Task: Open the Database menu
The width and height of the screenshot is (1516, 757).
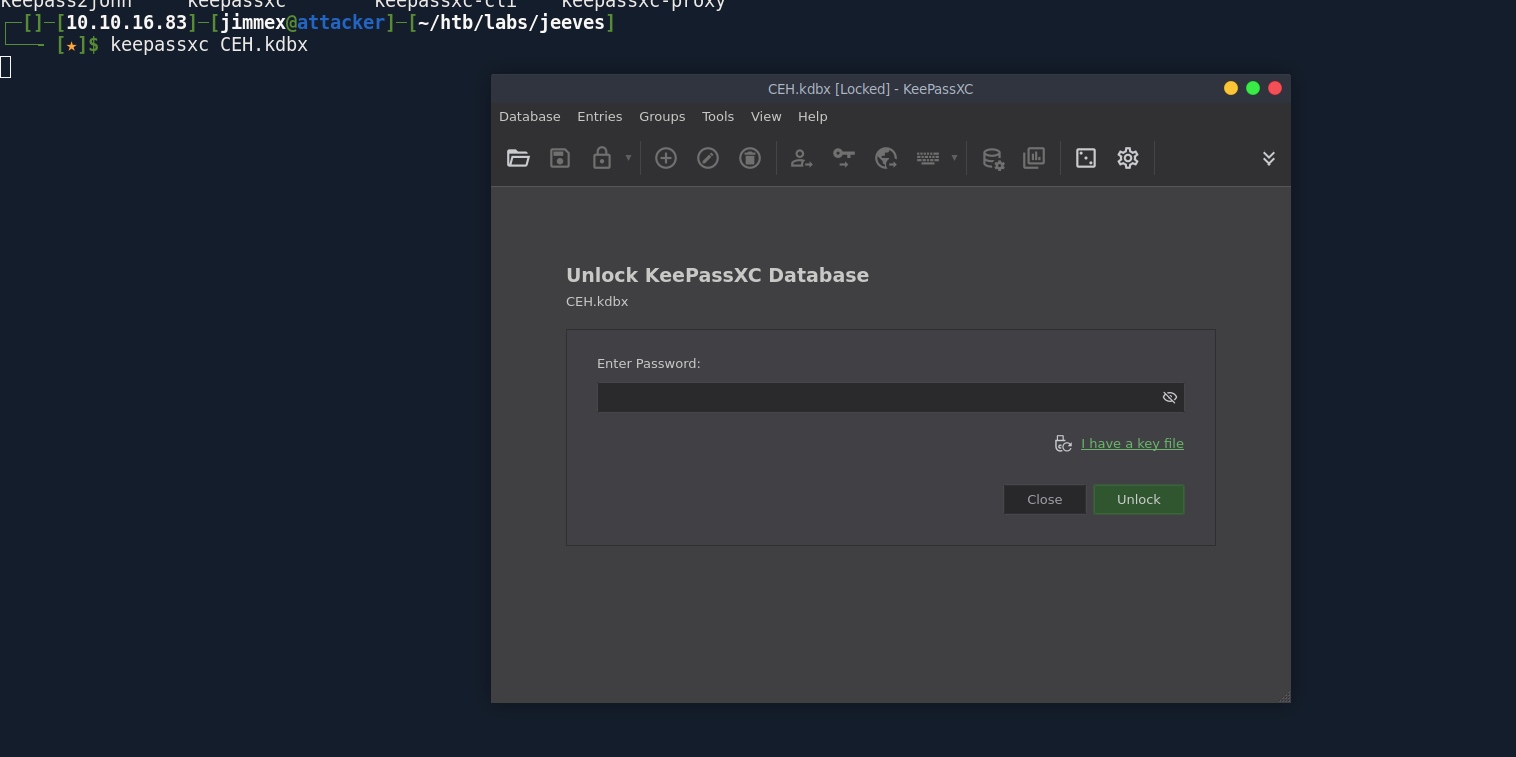Action: tap(530, 117)
